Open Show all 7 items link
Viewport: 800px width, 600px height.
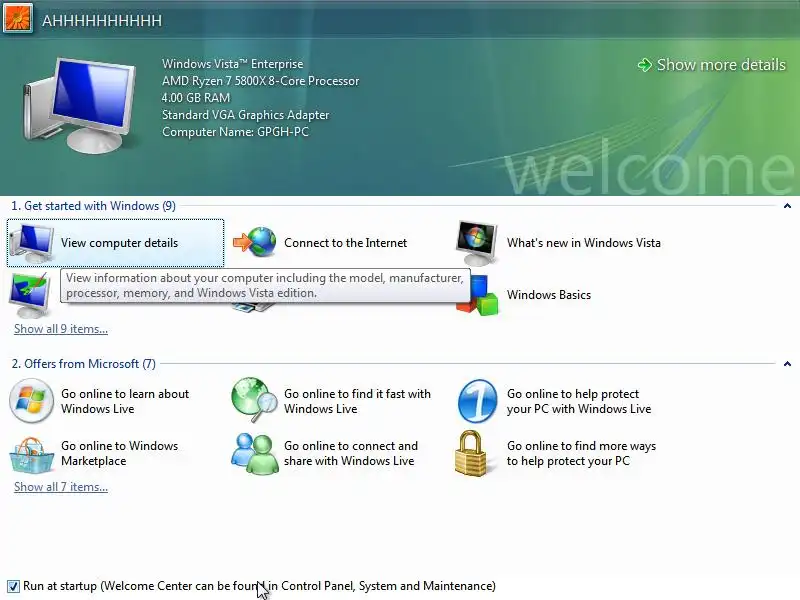pos(61,487)
